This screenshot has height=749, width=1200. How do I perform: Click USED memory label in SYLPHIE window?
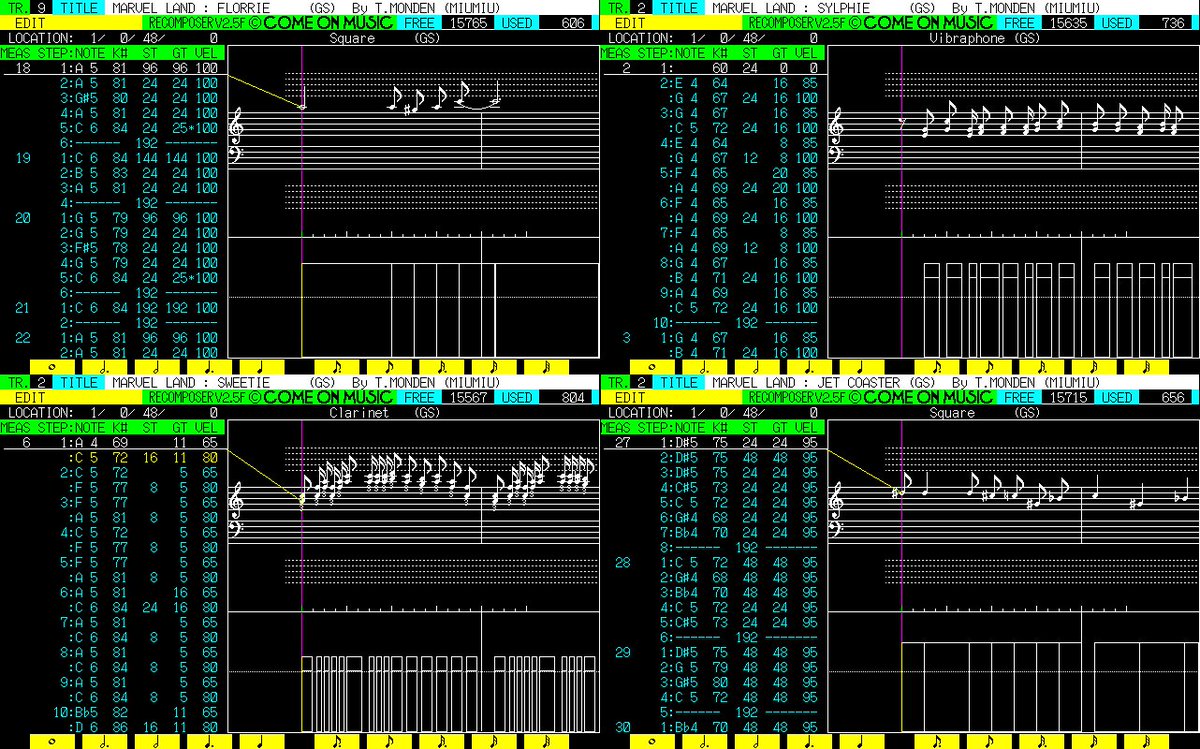pos(1117,22)
